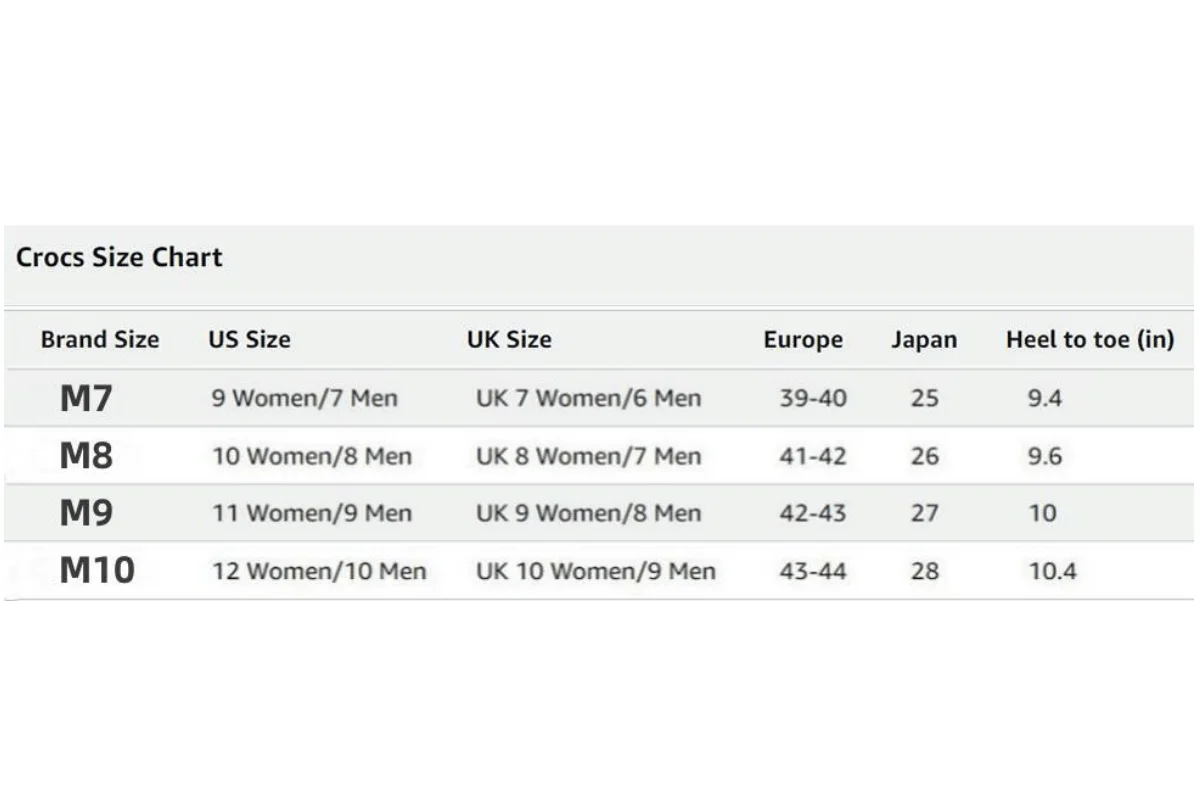Click the UK 8 Women/7 Men entry
The height and width of the screenshot is (800, 1200).
coord(588,457)
